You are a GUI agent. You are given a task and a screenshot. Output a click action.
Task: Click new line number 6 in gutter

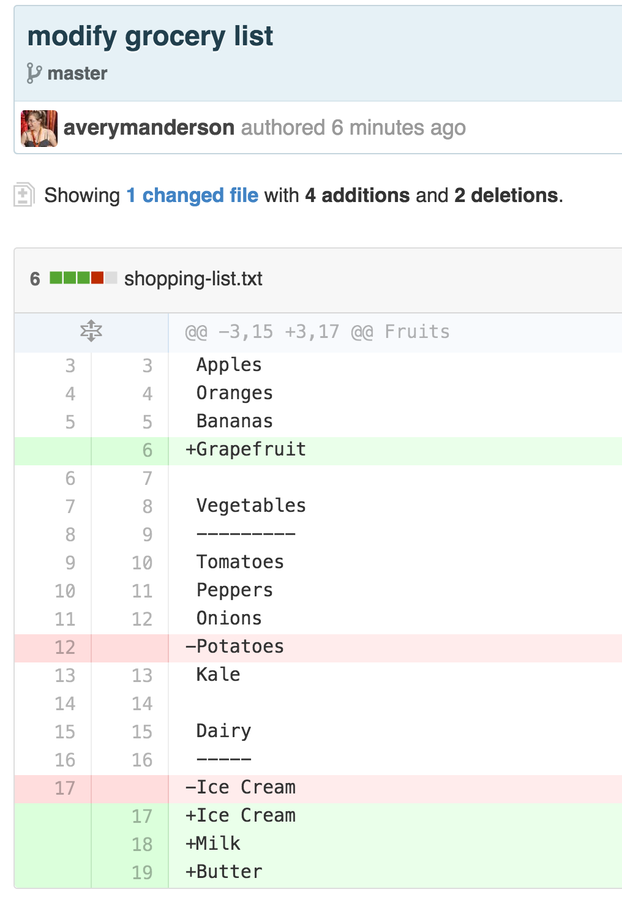coord(146,450)
